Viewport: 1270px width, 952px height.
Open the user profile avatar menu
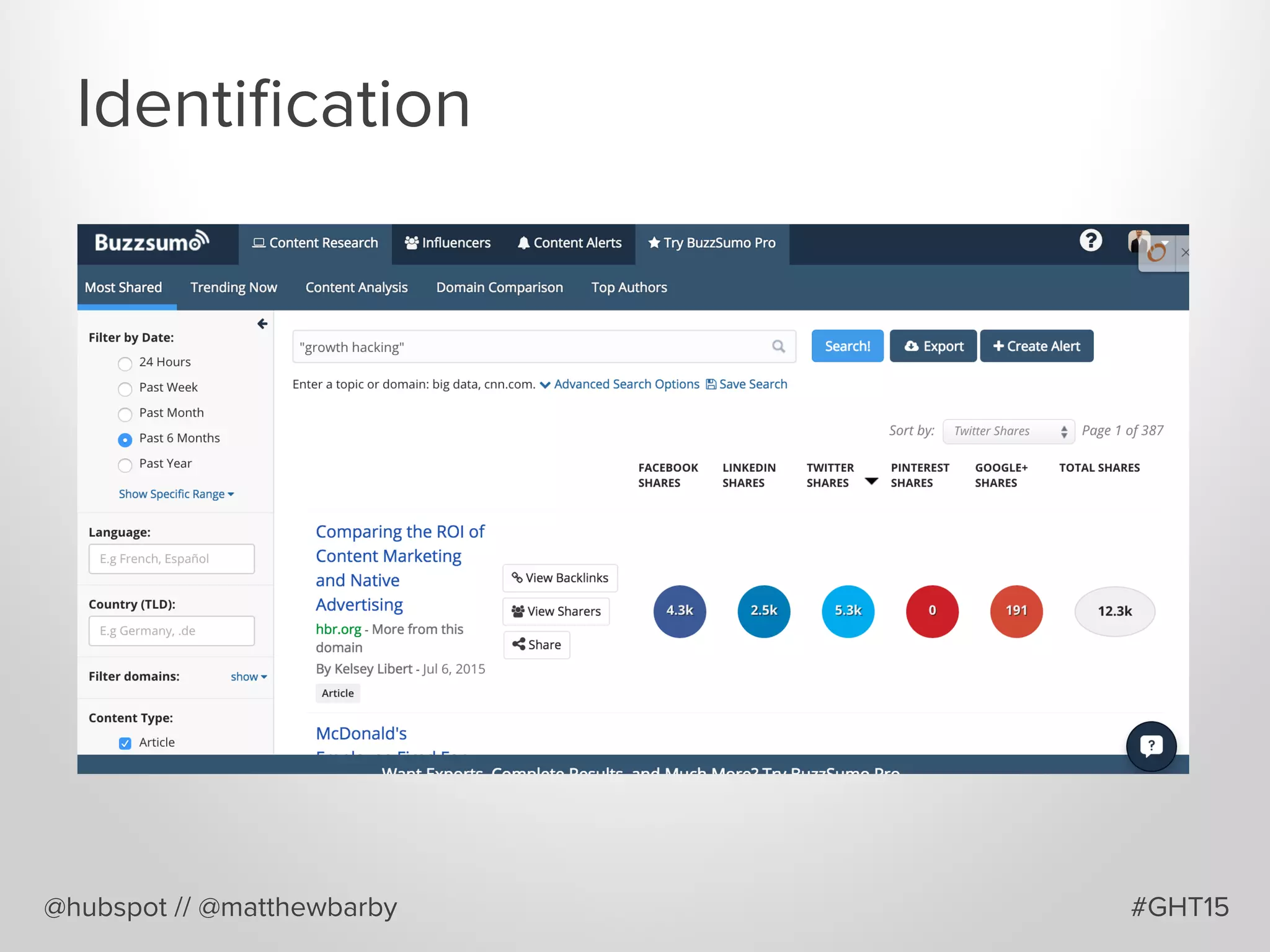[x=1139, y=241]
